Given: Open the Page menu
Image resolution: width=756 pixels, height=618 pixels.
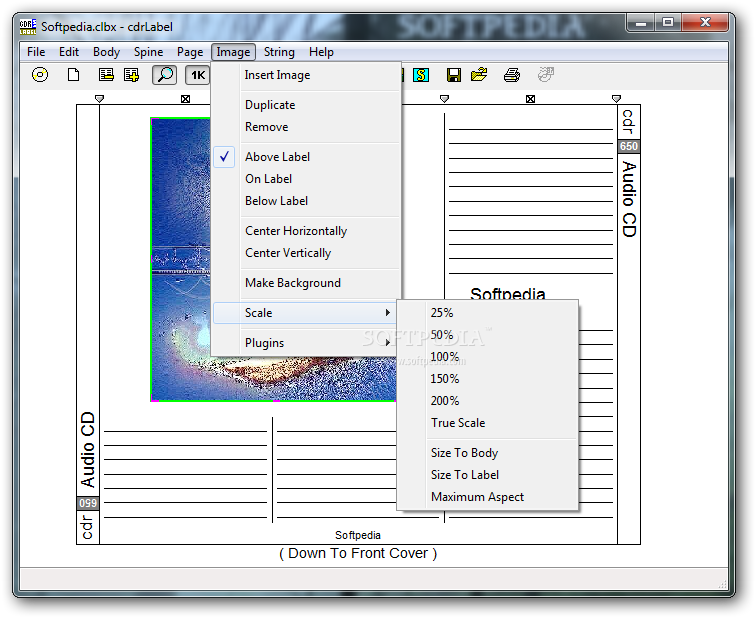Looking at the screenshot, I should (x=190, y=52).
